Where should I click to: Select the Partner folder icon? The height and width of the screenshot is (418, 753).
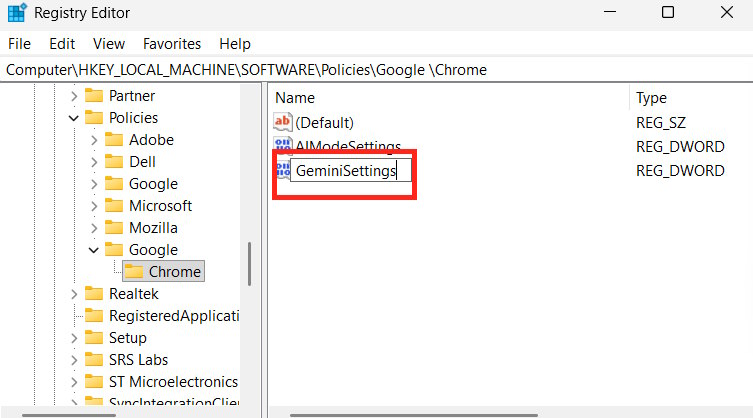94,96
